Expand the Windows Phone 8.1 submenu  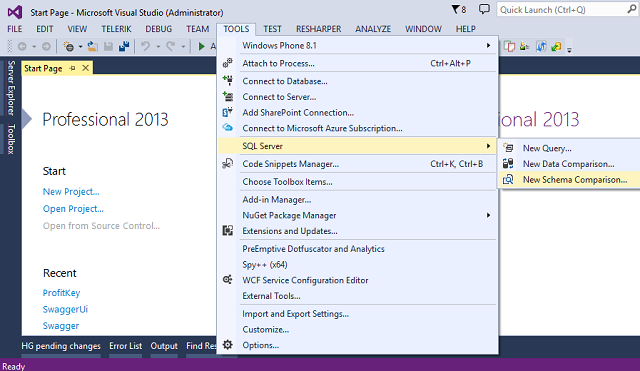(358, 46)
